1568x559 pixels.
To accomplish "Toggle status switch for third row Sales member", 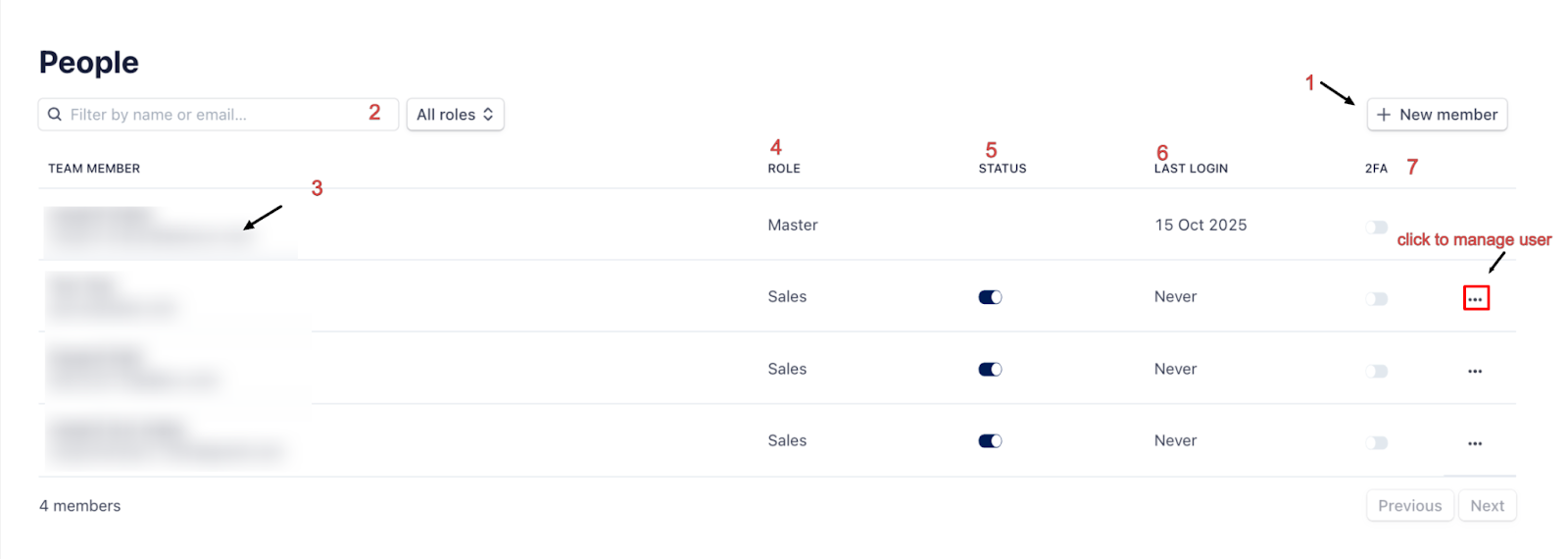I will click(x=990, y=370).
